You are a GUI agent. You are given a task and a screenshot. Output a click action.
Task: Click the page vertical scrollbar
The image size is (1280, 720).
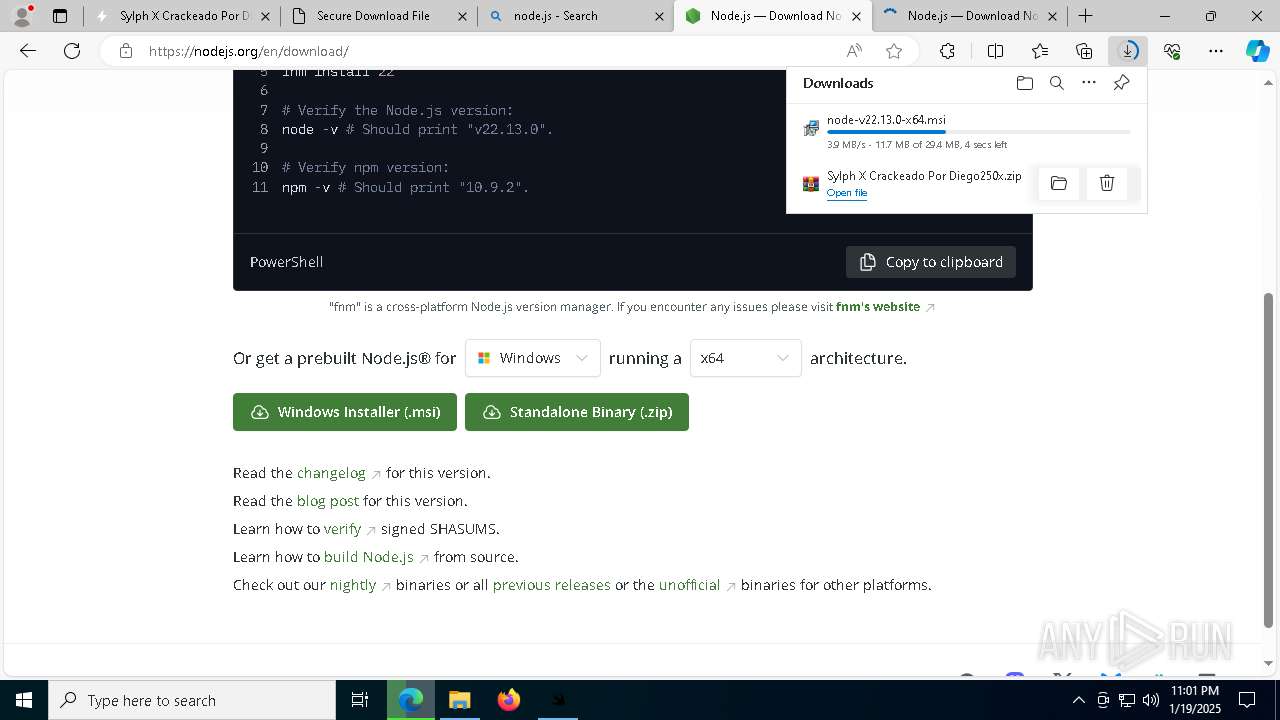click(x=1269, y=460)
